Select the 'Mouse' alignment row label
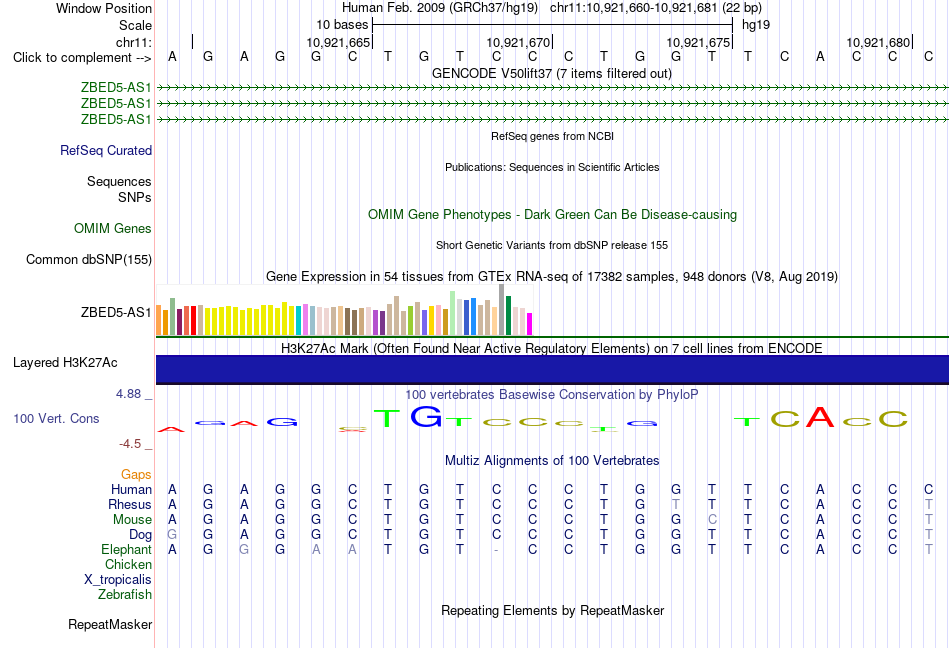This screenshot has height=648, width=950. (x=132, y=520)
